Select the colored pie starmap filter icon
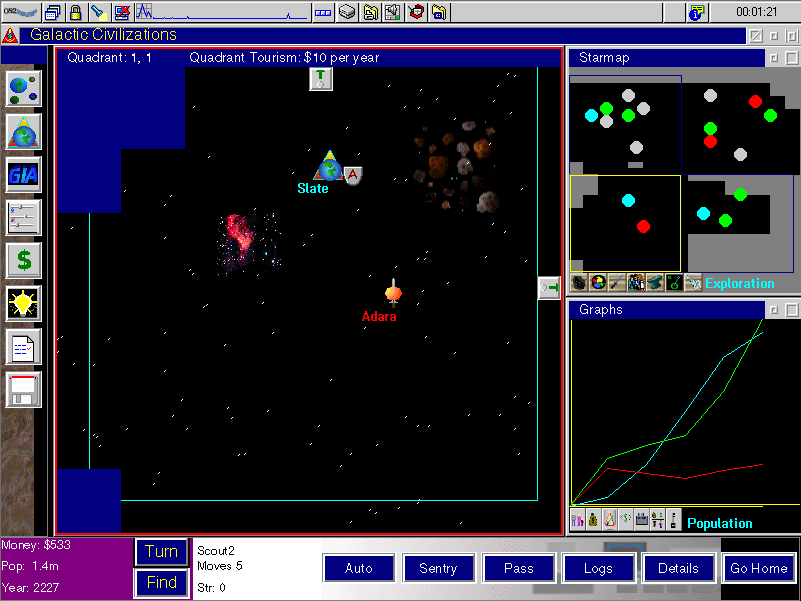 [598, 283]
